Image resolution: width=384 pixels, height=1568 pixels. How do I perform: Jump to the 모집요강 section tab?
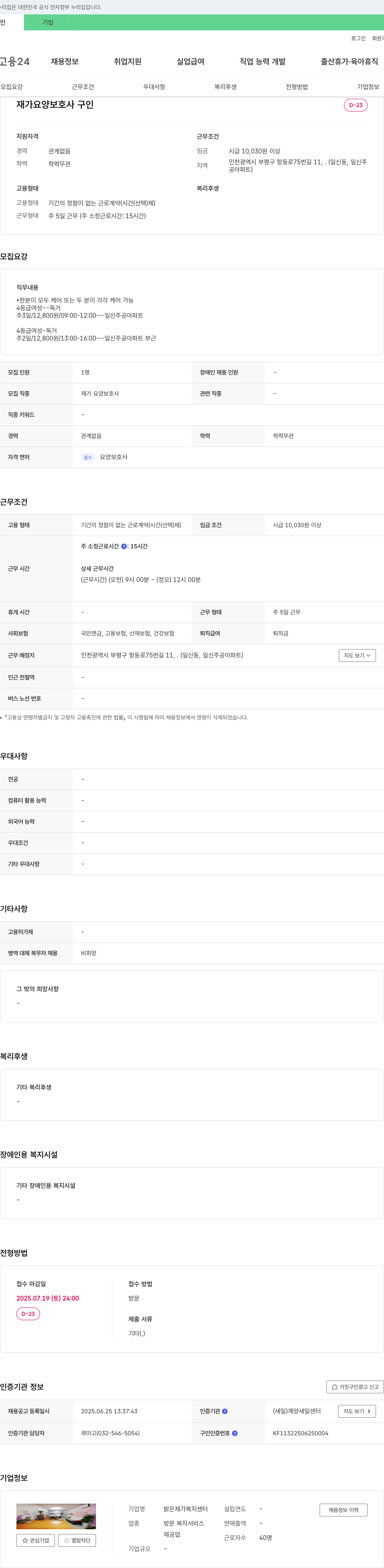pos(12,87)
